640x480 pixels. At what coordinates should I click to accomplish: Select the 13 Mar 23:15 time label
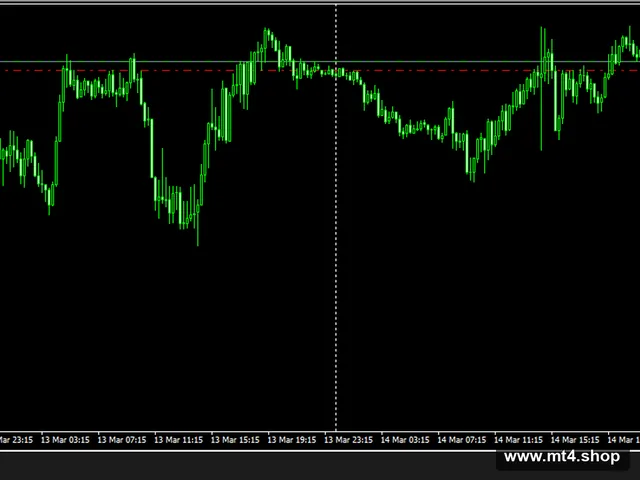349,440
